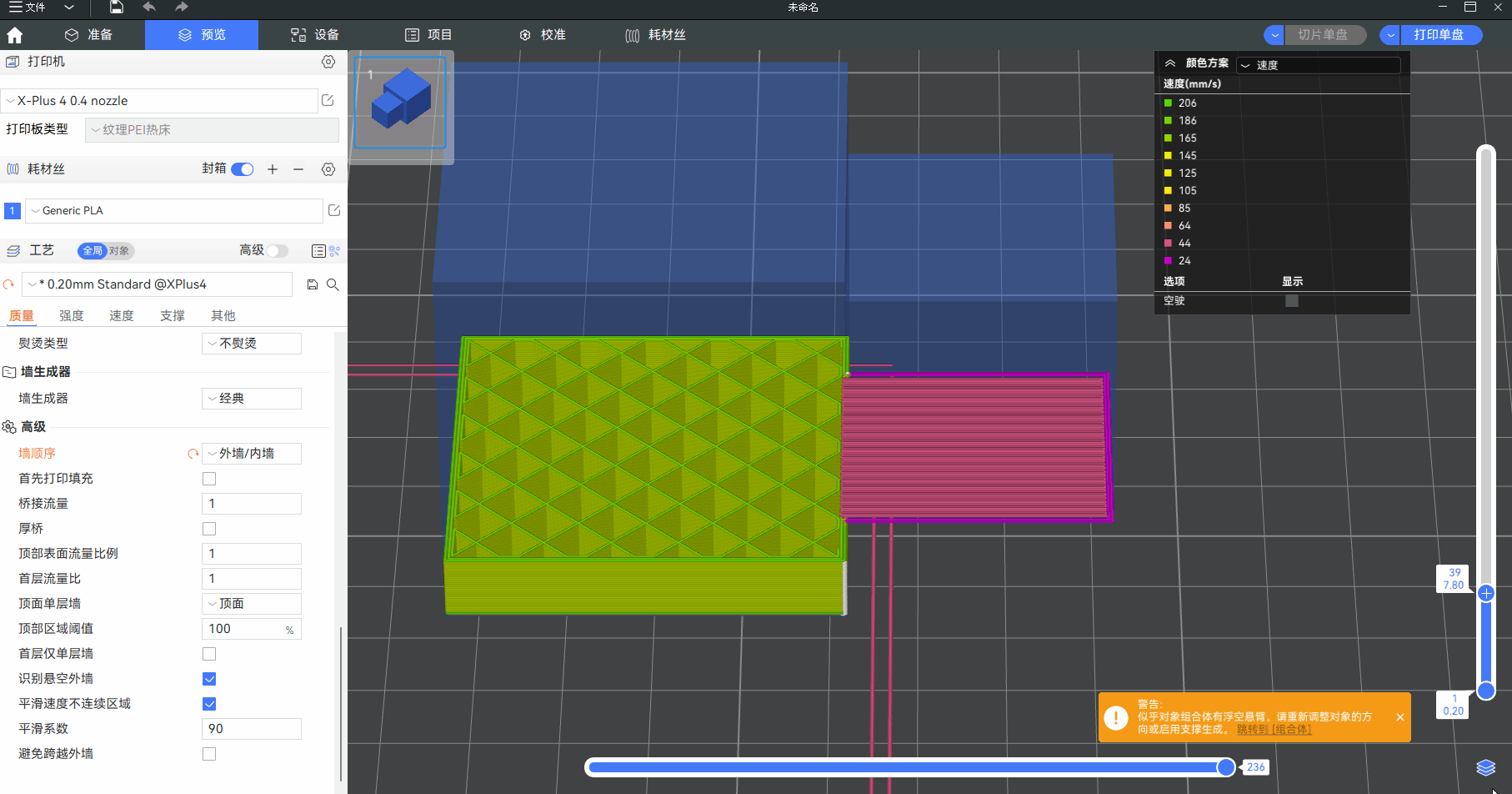The width and height of the screenshot is (1512, 794).
Task: Uncheck 识别悬空外墙 checkbox
Action: (x=209, y=679)
